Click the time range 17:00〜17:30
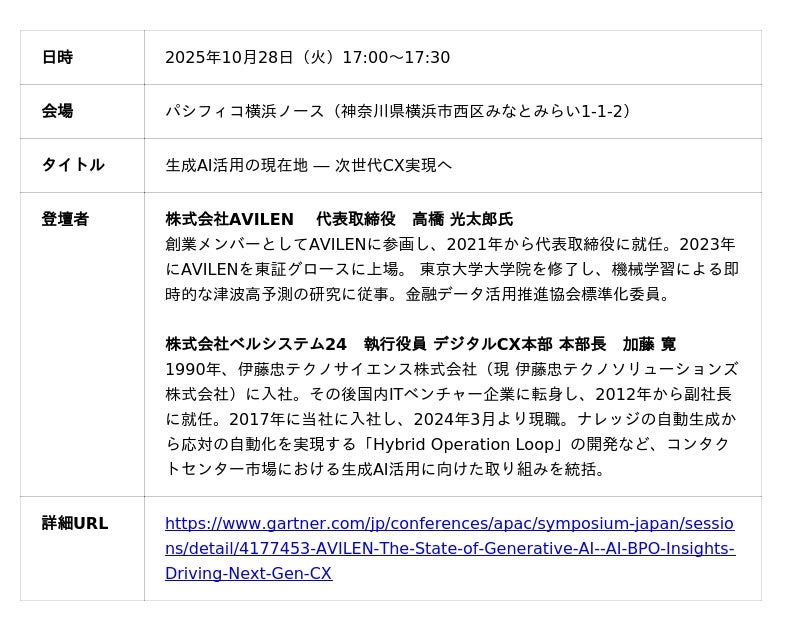Image resolution: width=800 pixels, height=631 pixels. click(x=396, y=58)
